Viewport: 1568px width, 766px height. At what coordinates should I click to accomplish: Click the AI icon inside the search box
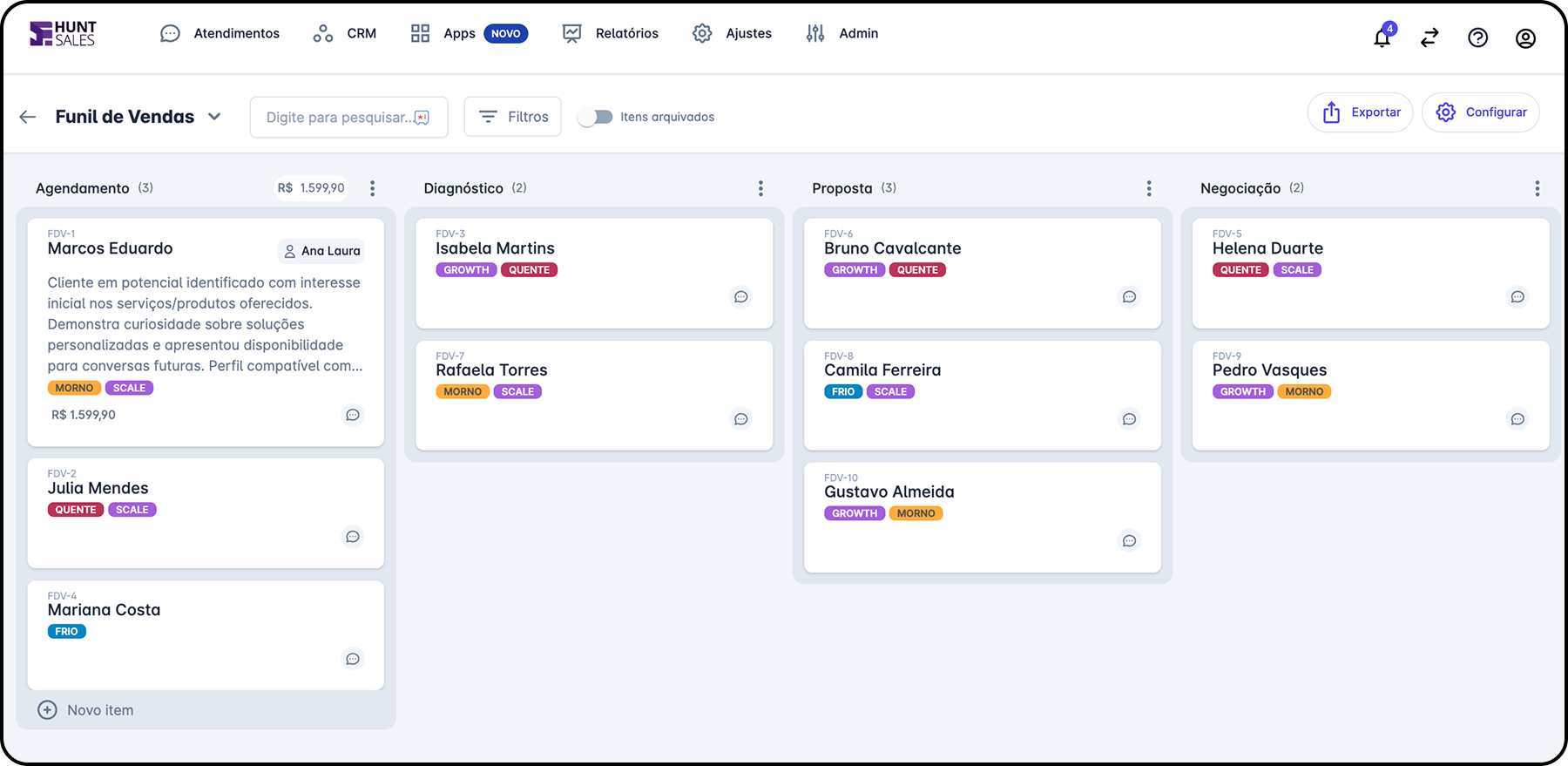422,118
